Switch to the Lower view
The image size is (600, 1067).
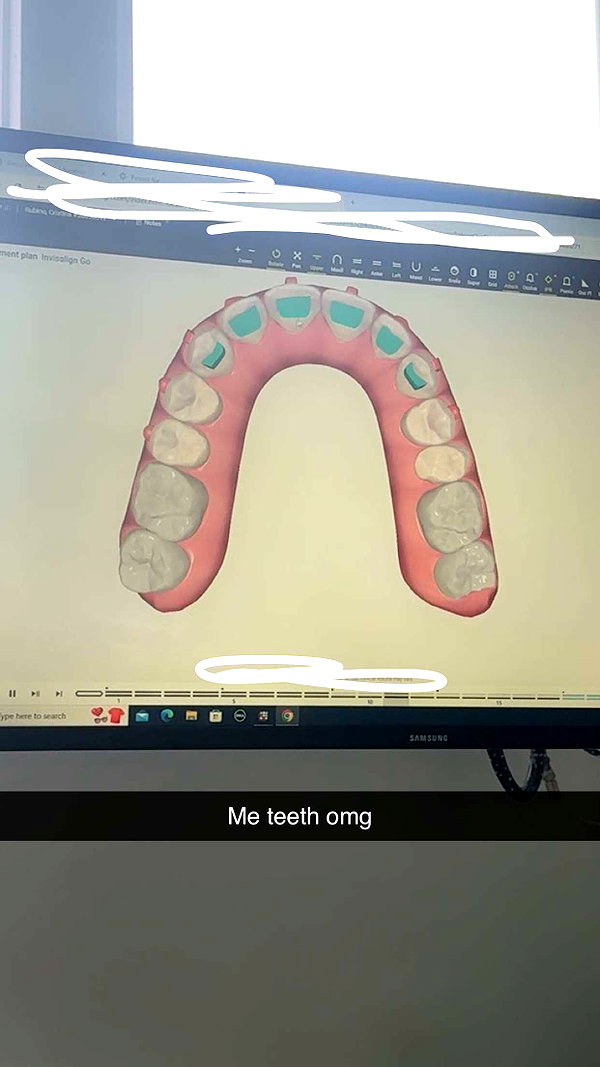435,272
